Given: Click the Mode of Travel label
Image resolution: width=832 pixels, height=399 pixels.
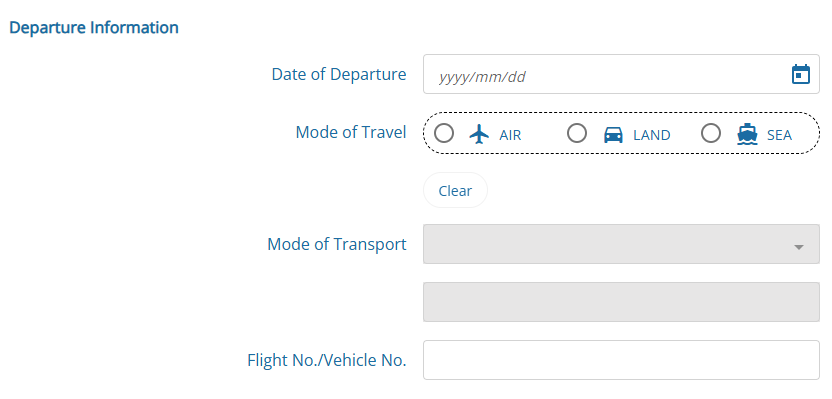Looking at the screenshot, I should coord(351,132).
